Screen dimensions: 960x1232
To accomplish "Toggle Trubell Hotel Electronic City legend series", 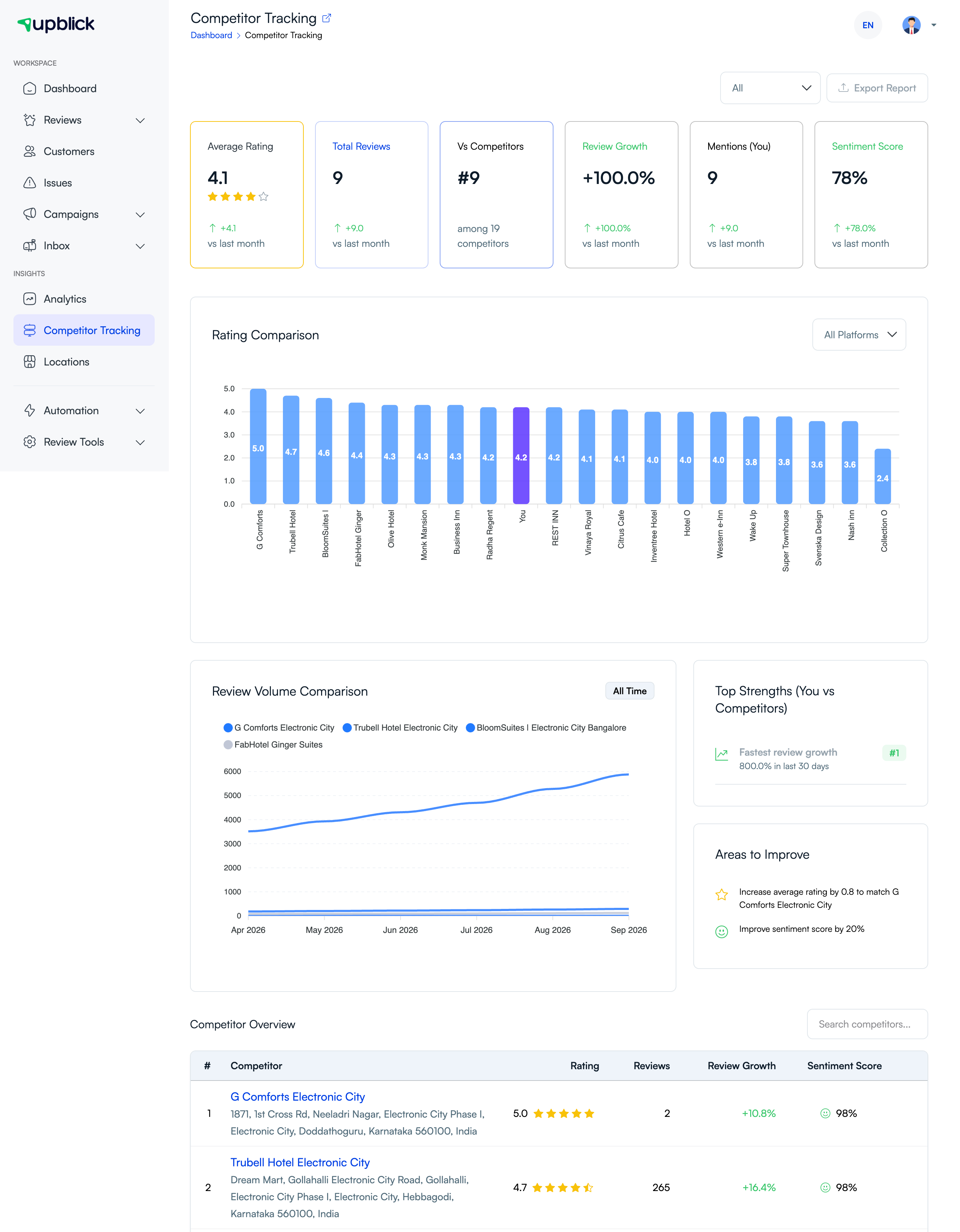I will click(x=400, y=728).
